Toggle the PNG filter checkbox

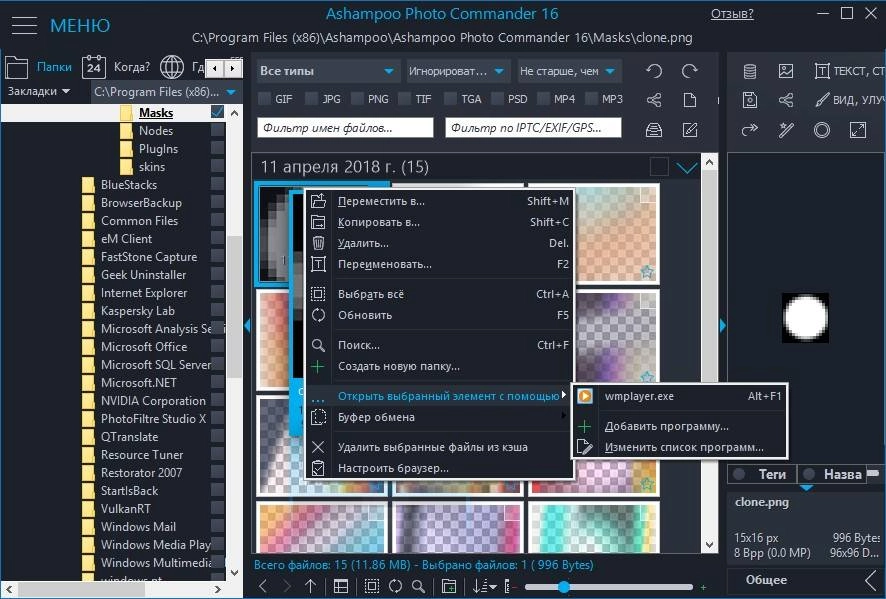pyautogui.click(x=357, y=99)
